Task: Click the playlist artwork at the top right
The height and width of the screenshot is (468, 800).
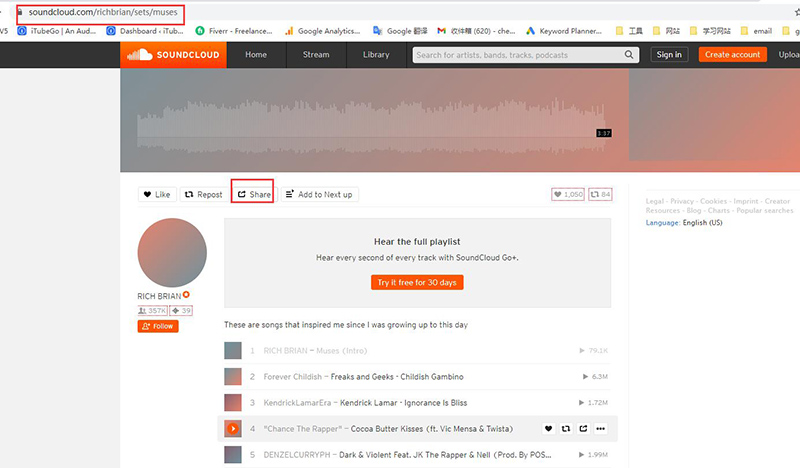Action: [x=714, y=115]
